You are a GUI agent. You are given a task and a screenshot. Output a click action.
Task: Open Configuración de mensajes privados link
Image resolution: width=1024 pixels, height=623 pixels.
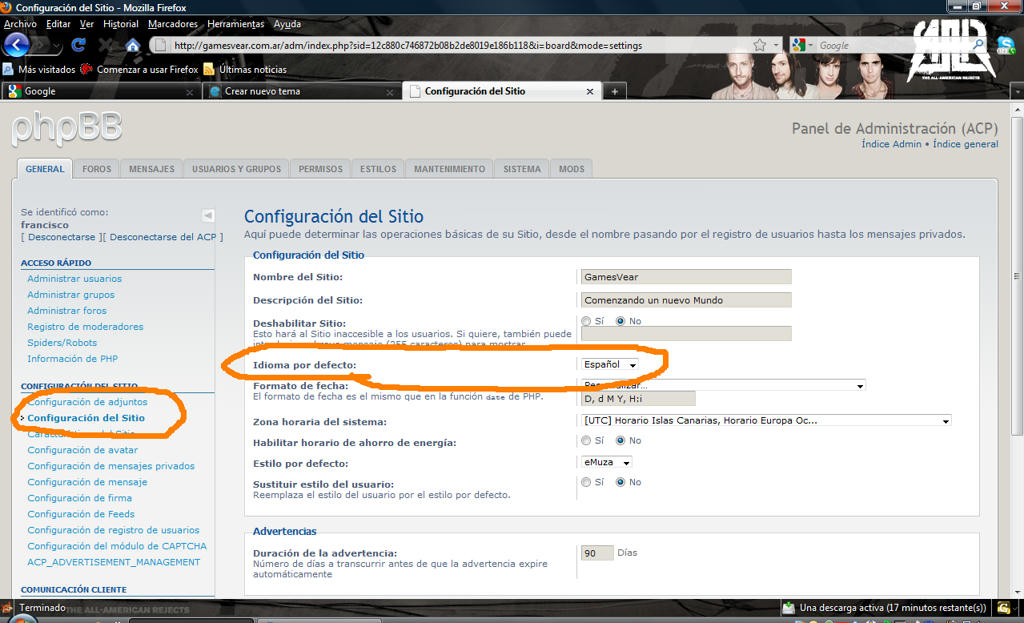(x=111, y=466)
